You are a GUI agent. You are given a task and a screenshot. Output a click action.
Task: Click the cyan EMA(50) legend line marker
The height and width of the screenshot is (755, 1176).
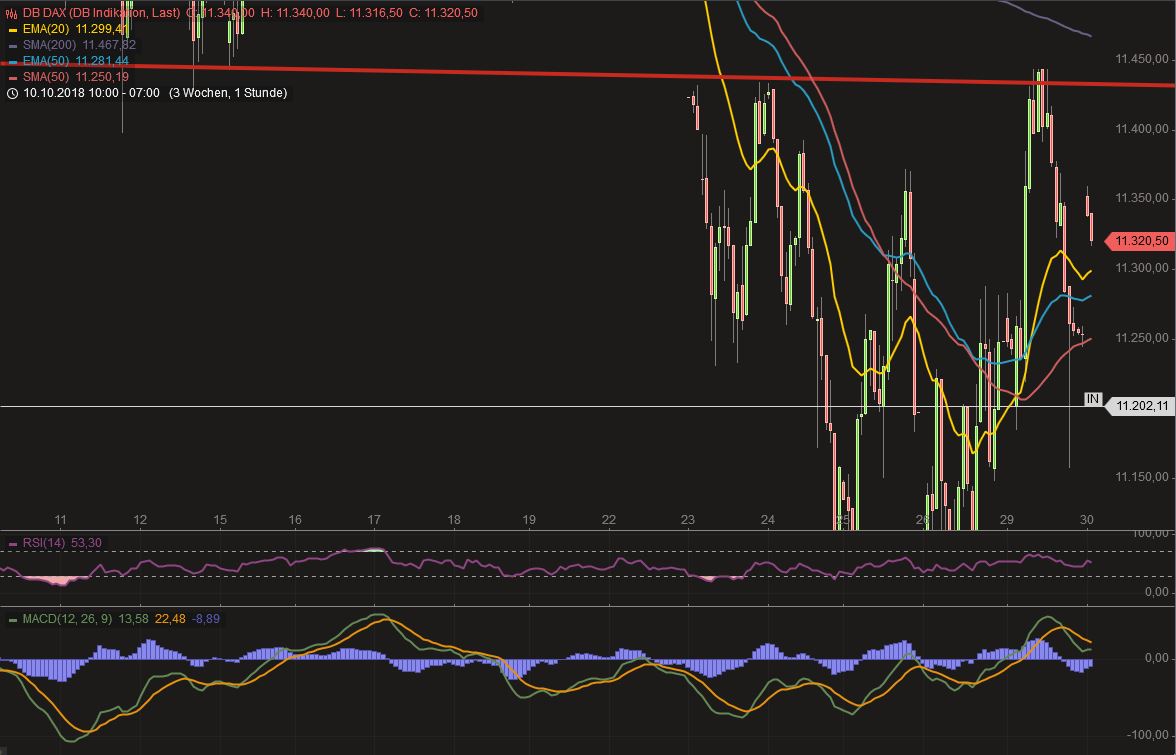[12, 61]
